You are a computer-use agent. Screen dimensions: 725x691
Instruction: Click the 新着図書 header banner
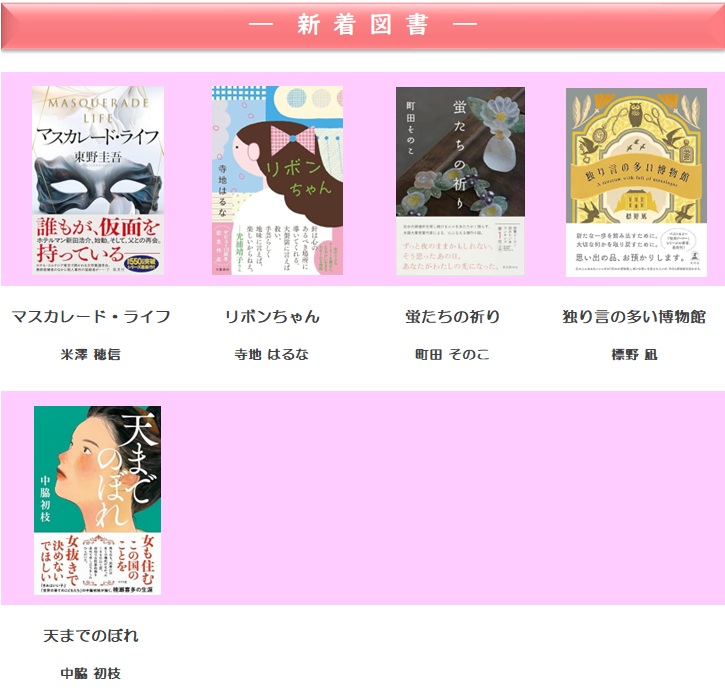[362, 25]
